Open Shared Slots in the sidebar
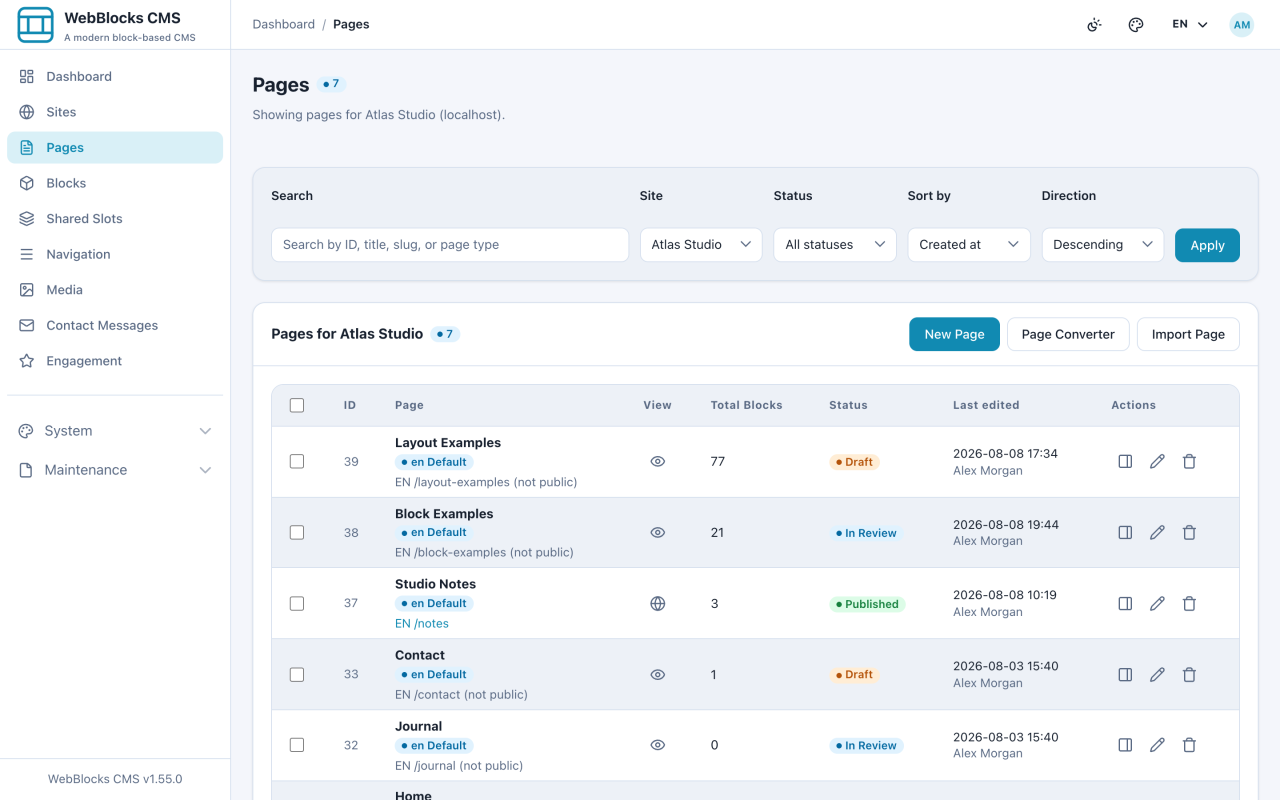This screenshot has width=1280, height=800. click(115, 219)
